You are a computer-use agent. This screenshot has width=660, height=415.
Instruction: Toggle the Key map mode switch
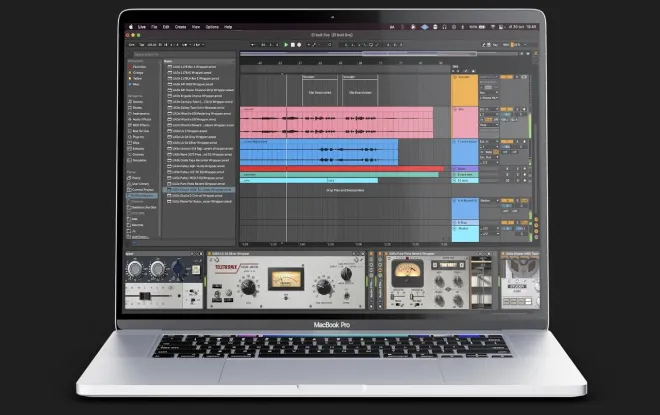tap(495, 45)
